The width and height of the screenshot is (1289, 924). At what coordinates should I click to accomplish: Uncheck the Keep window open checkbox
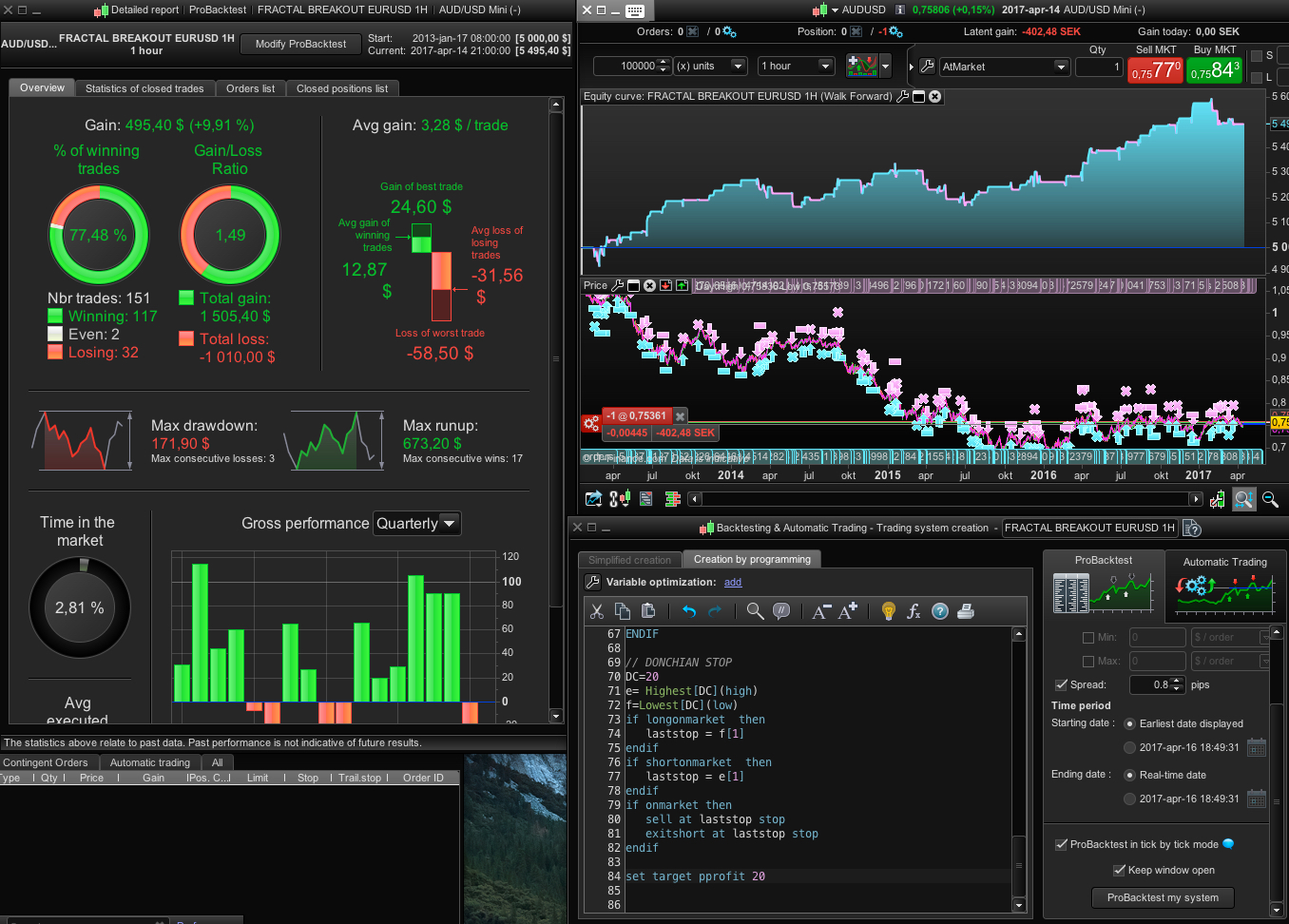pyautogui.click(x=1119, y=870)
